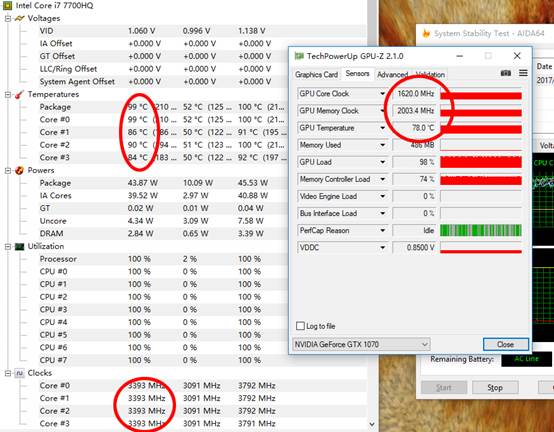This screenshot has width=554, height=432.
Task: Click the 0.8500 V VDDC value
Action: click(x=420, y=248)
